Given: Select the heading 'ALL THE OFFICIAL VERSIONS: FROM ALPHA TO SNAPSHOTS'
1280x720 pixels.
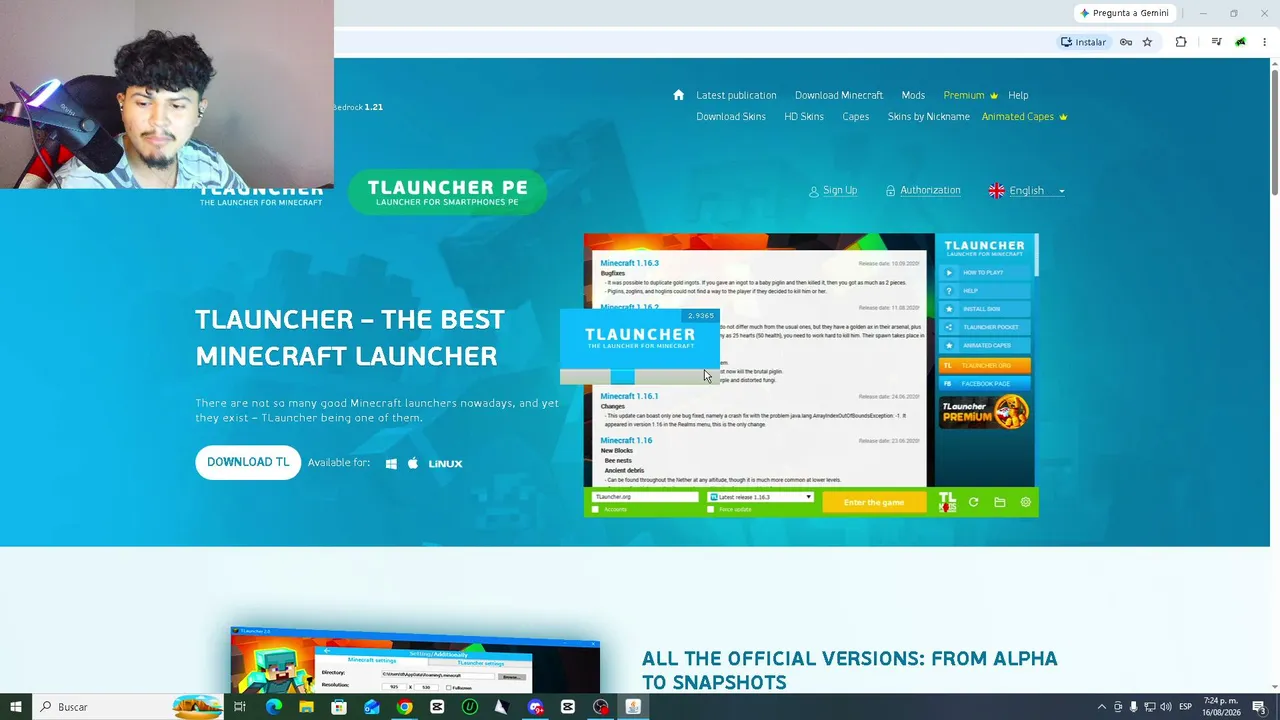Looking at the screenshot, I should click(849, 670).
